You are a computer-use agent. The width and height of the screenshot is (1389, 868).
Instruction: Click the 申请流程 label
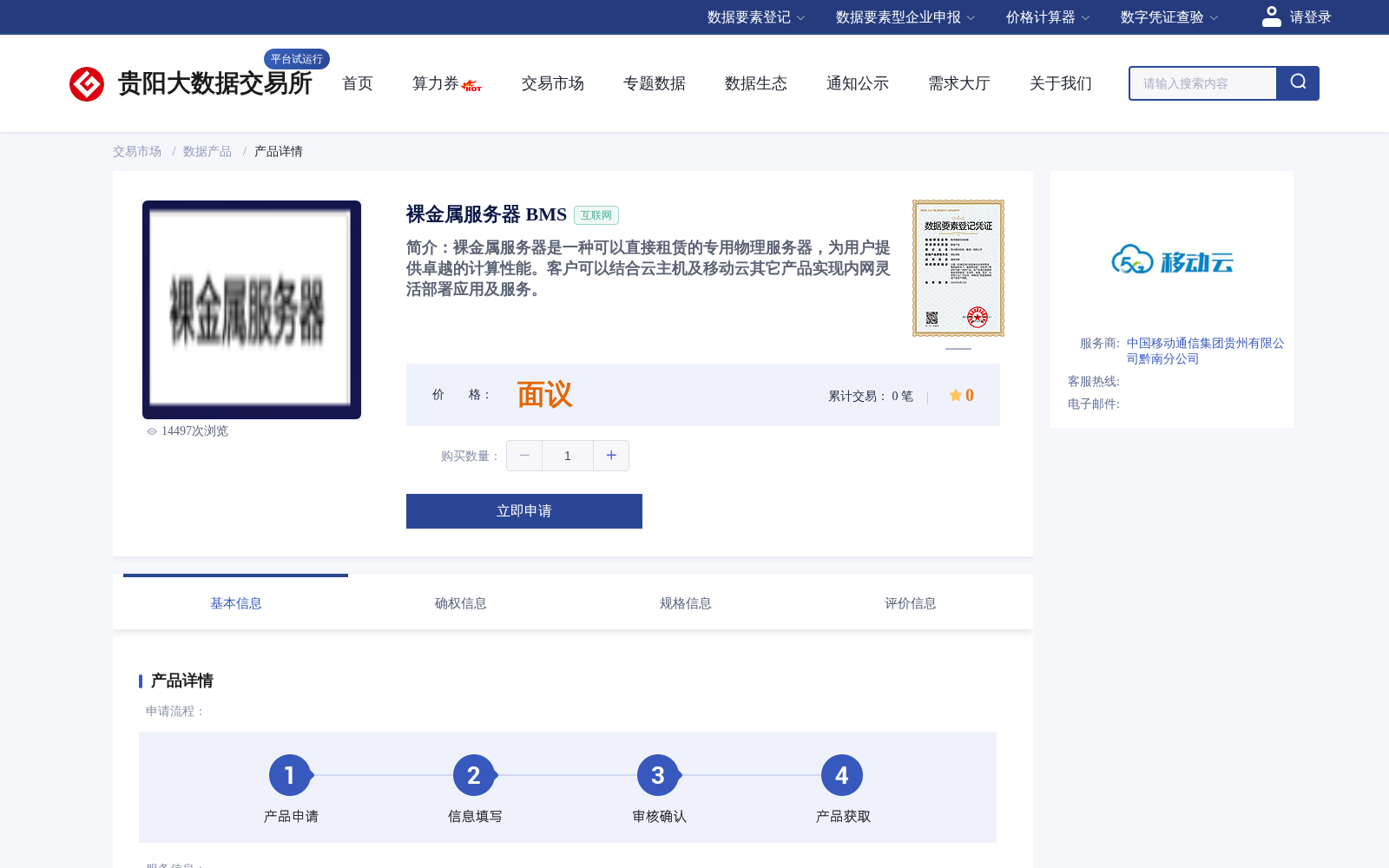point(175,711)
